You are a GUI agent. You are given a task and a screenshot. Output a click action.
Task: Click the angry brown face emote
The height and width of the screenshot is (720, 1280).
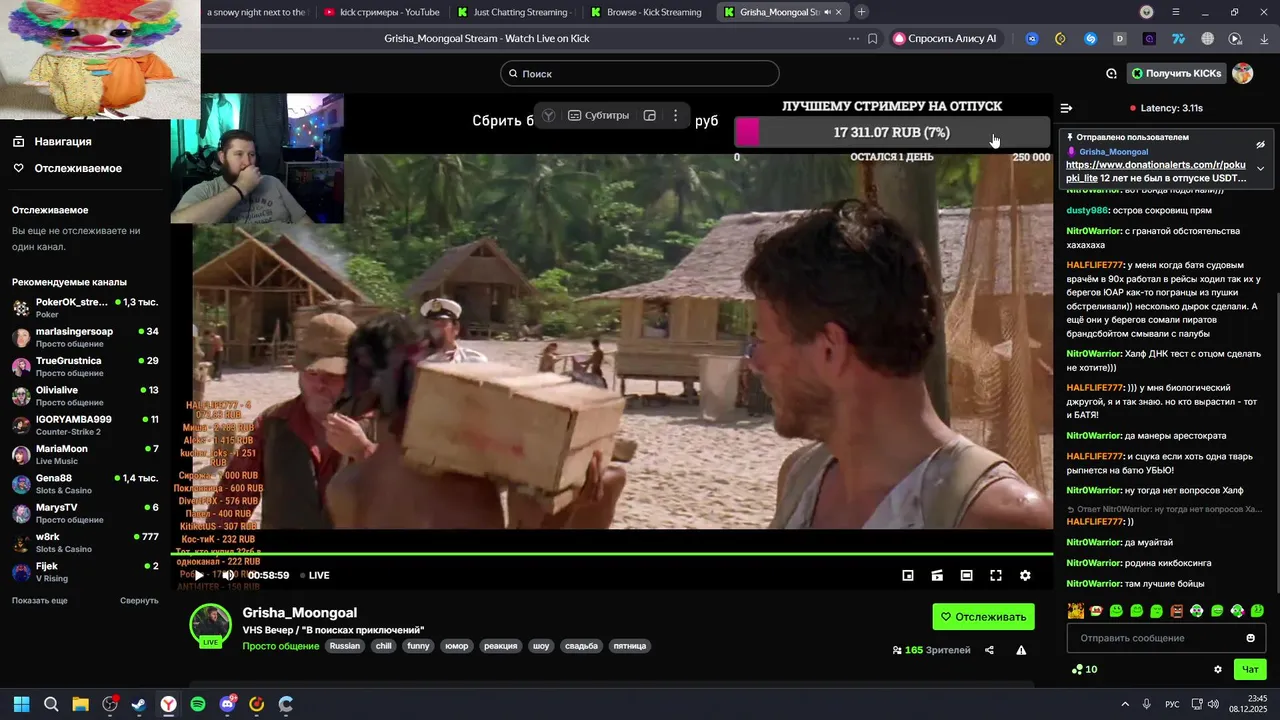[1176, 611]
